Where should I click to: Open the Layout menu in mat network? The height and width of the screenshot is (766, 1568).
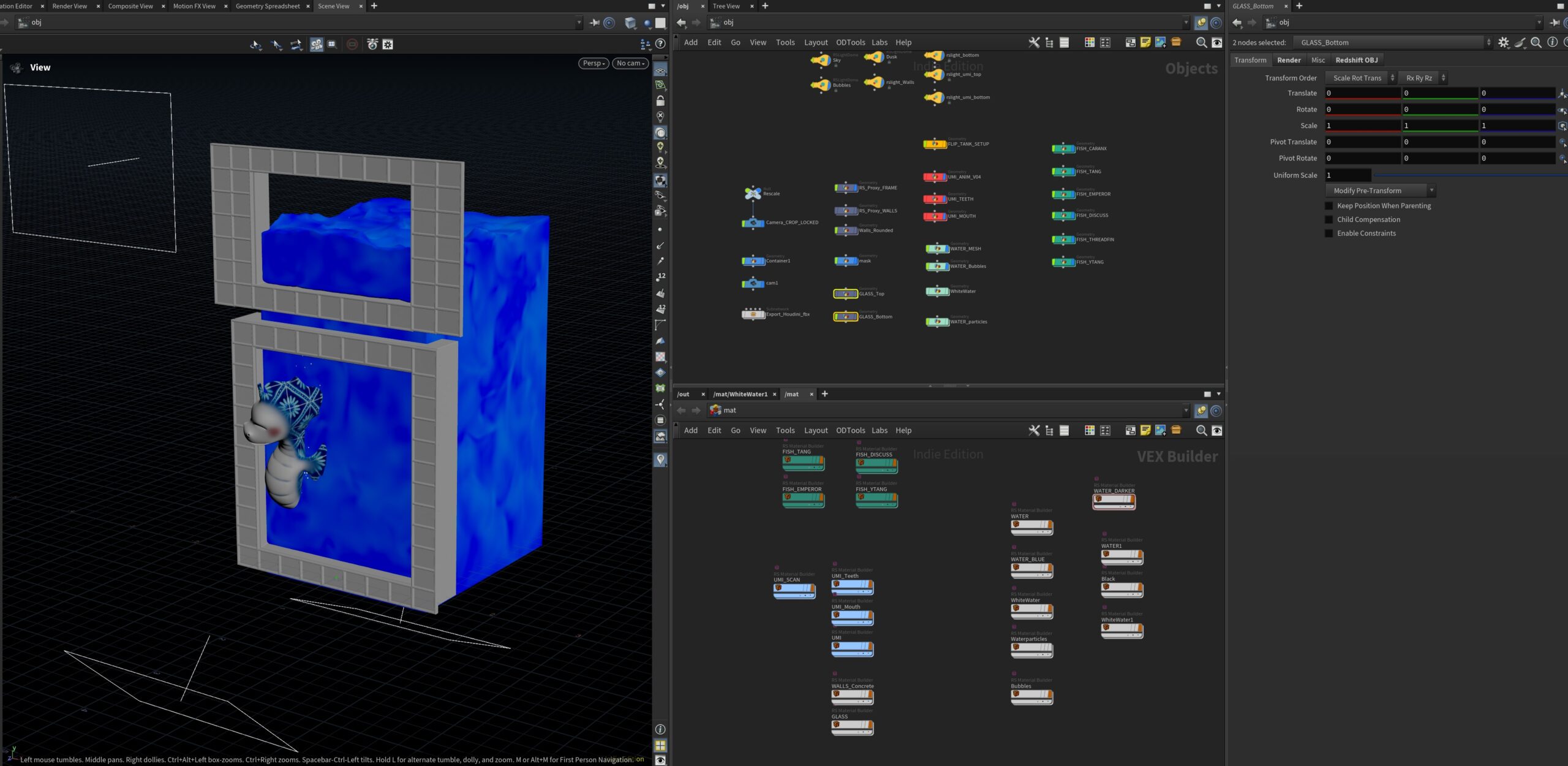coord(815,431)
